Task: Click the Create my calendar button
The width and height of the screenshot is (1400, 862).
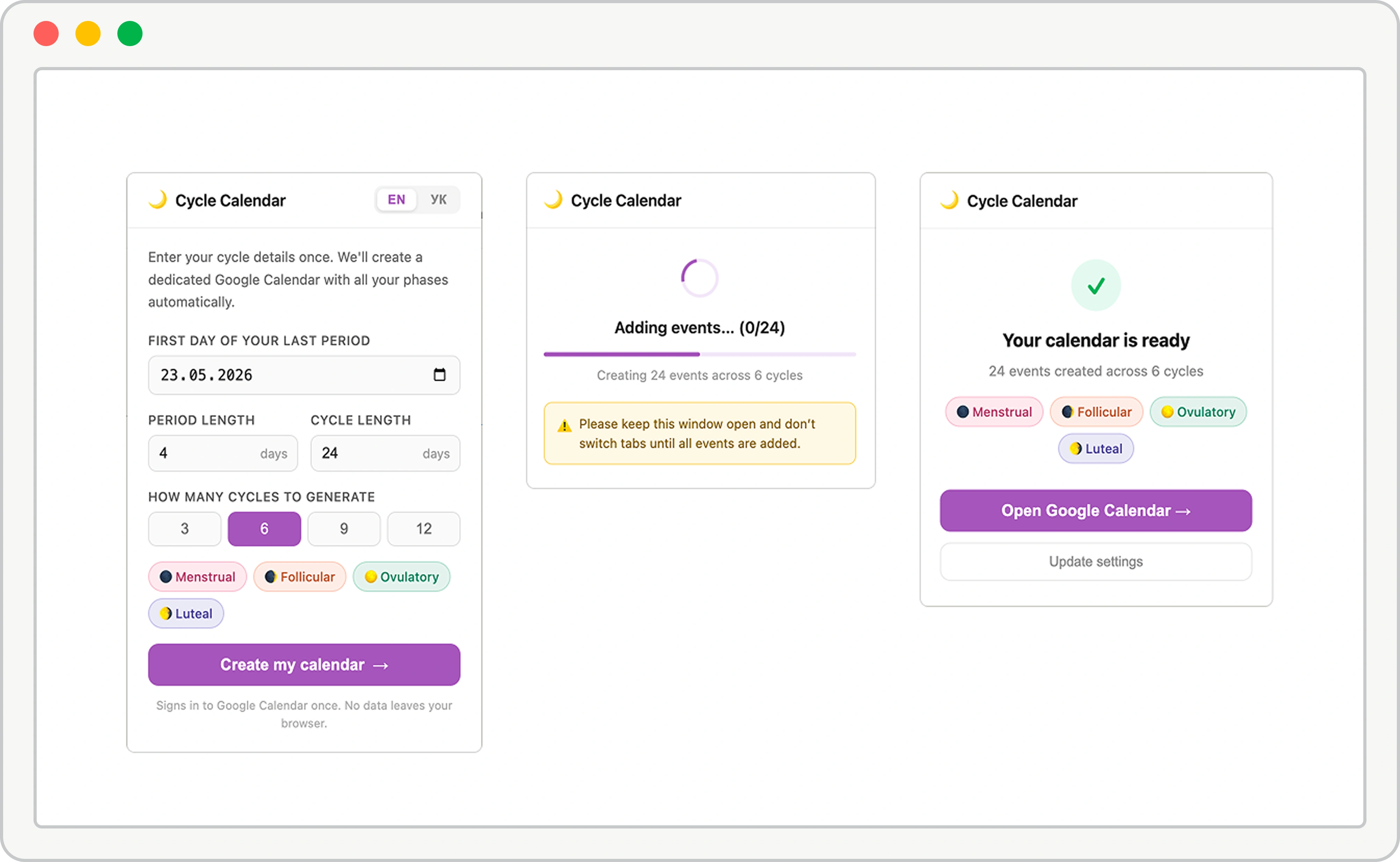Action: click(x=304, y=665)
